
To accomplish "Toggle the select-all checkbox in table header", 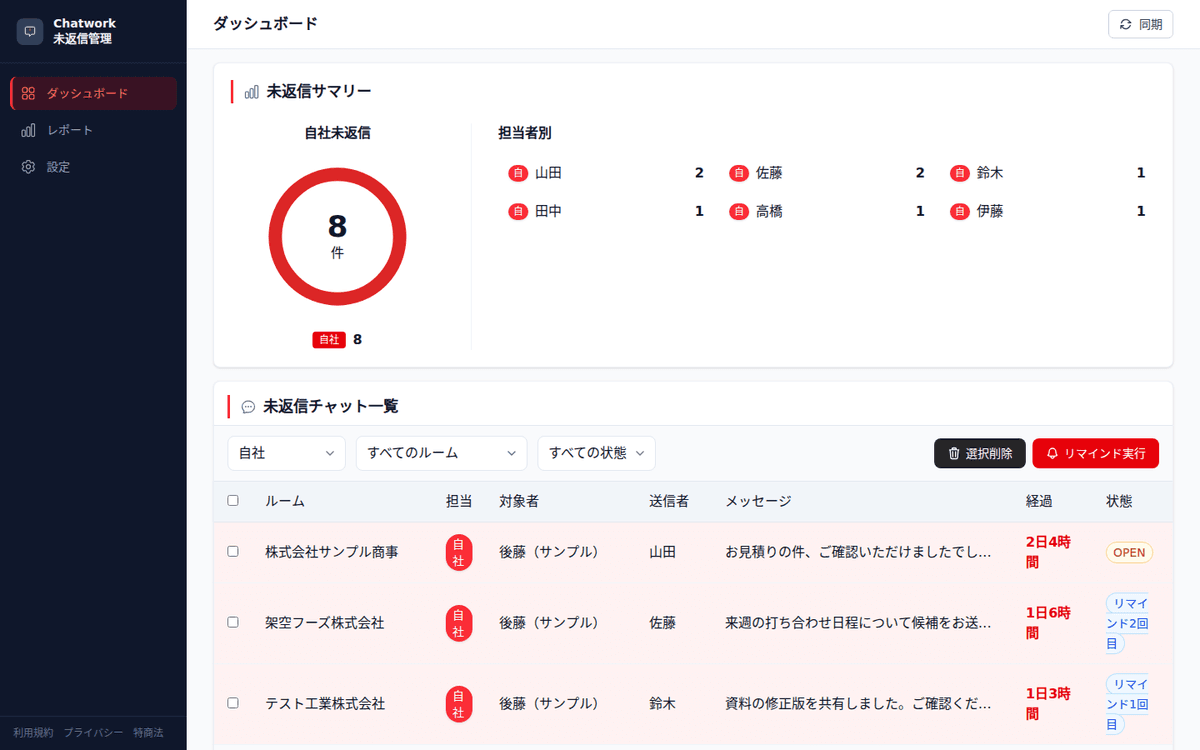I will coord(233,501).
